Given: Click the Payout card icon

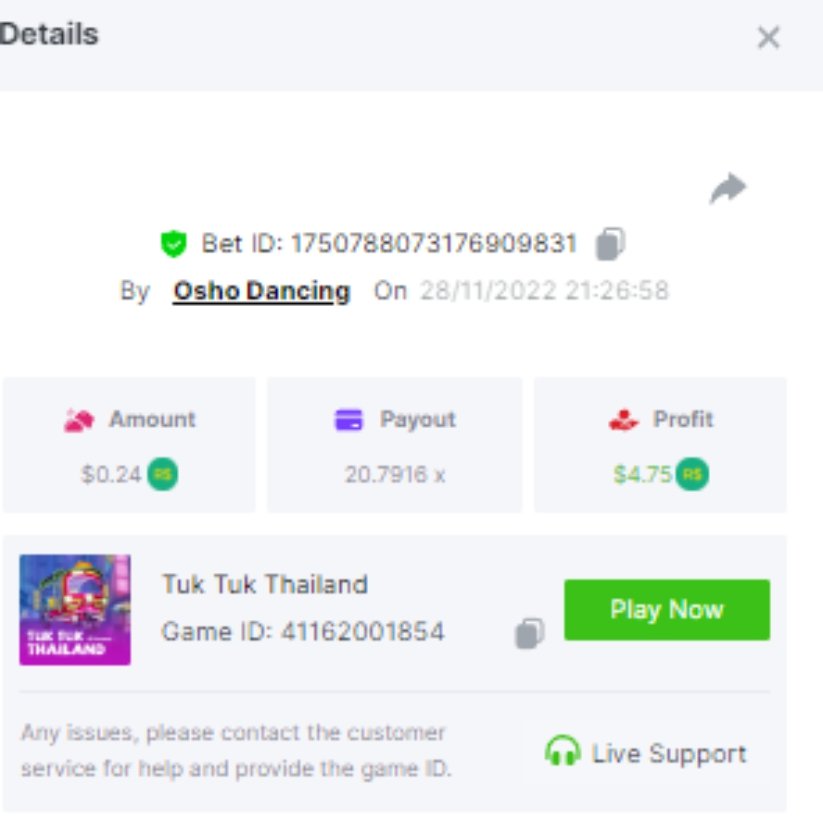Looking at the screenshot, I should (x=349, y=420).
